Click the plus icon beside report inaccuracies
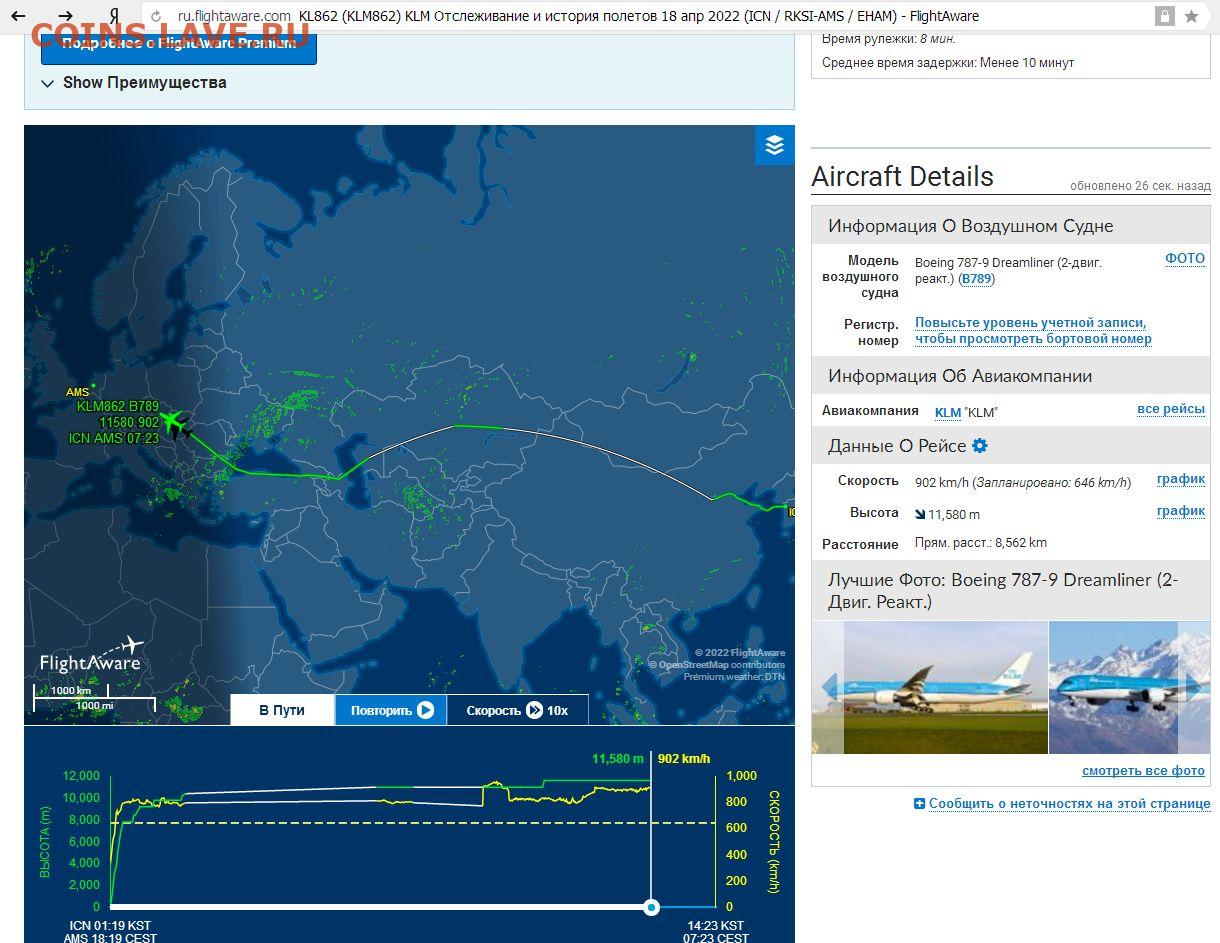Image resolution: width=1220 pixels, height=943 pixels. [919, 804]
